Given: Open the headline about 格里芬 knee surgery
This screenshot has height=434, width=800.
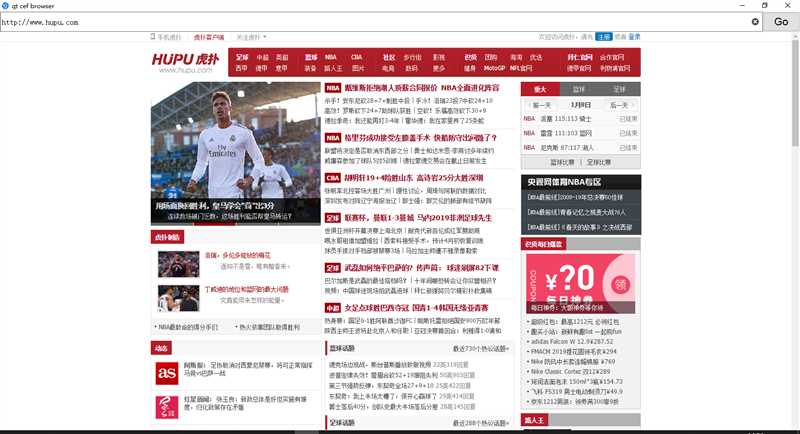Looking at the screenshot, I should click(420, 138).
